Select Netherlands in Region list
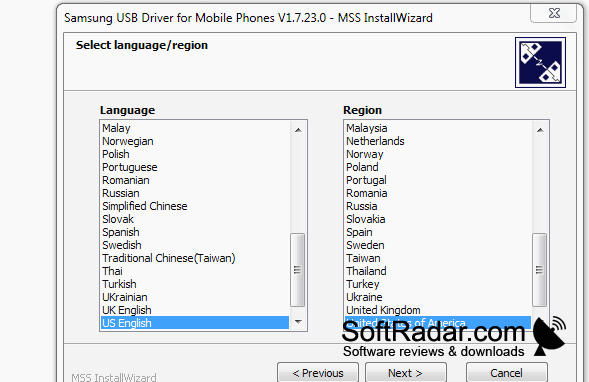 click(438, 141)
